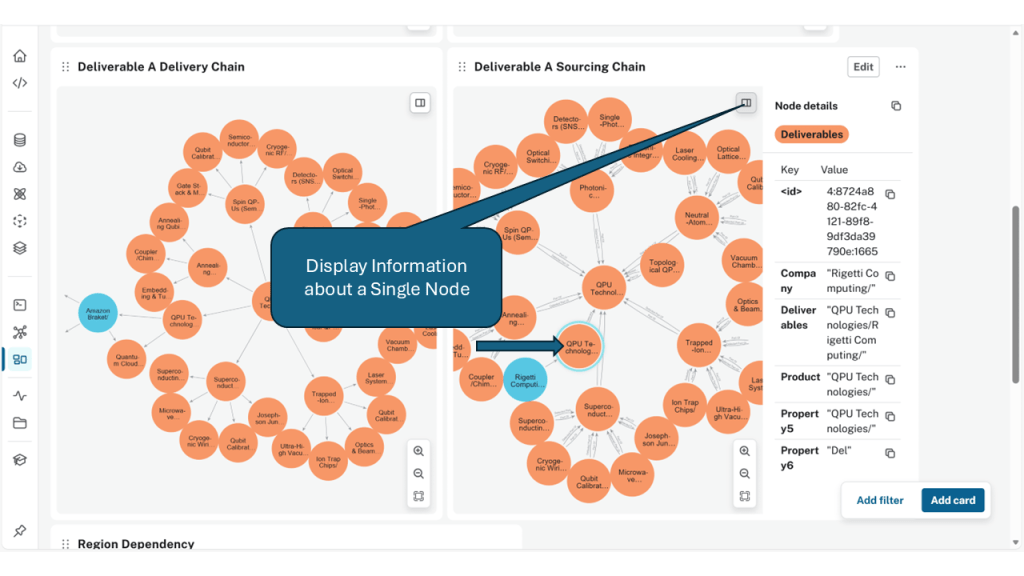Open the graduation cap learning icon

pyautogui.click(x=20, y=459)
